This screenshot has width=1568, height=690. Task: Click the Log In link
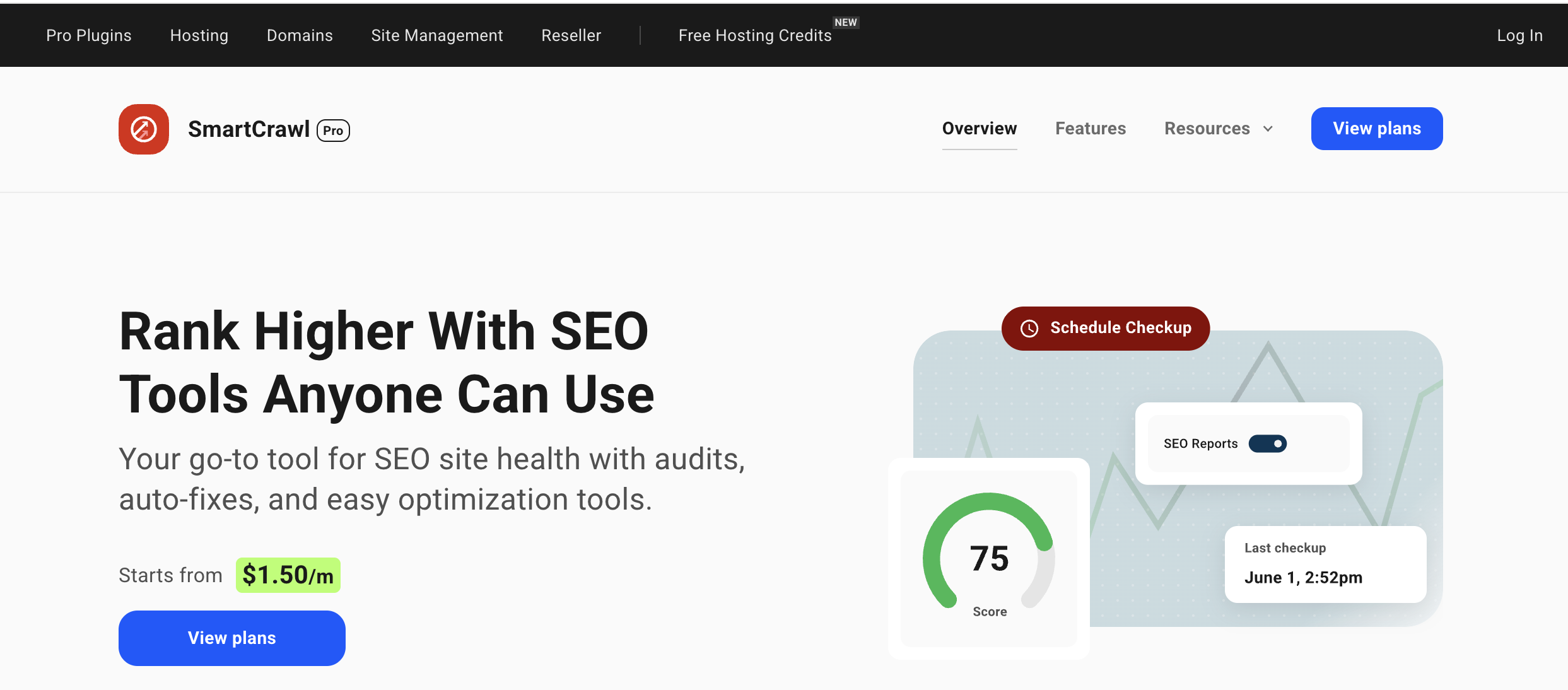click(x=1519, y=35)
